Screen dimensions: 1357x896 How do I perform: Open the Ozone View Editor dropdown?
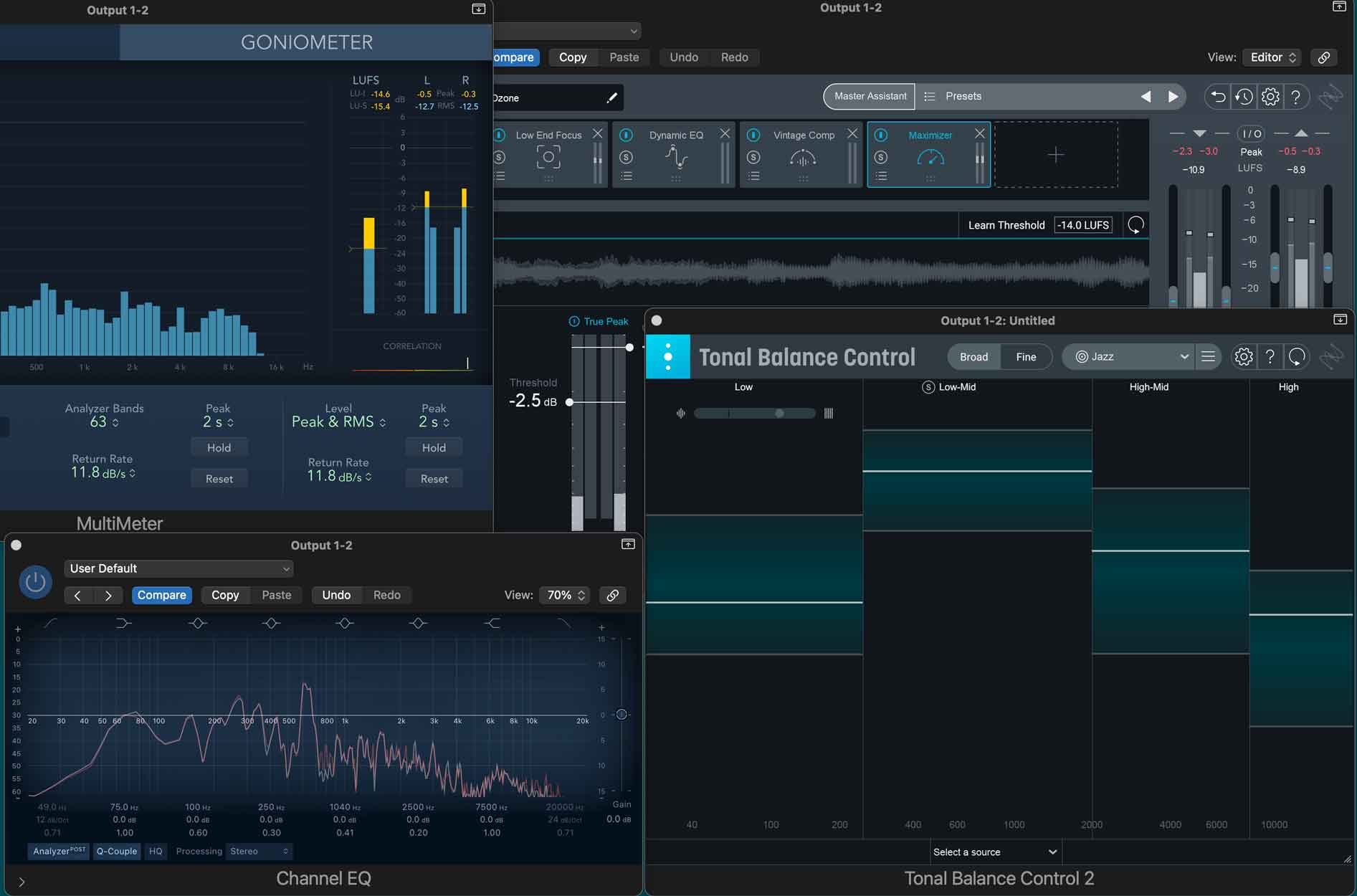point(1273,57)
